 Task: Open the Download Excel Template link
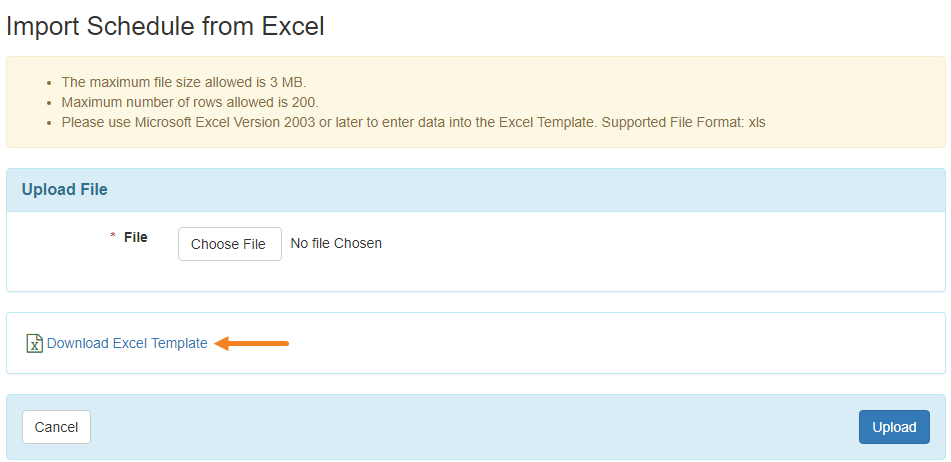coord(127,343)
